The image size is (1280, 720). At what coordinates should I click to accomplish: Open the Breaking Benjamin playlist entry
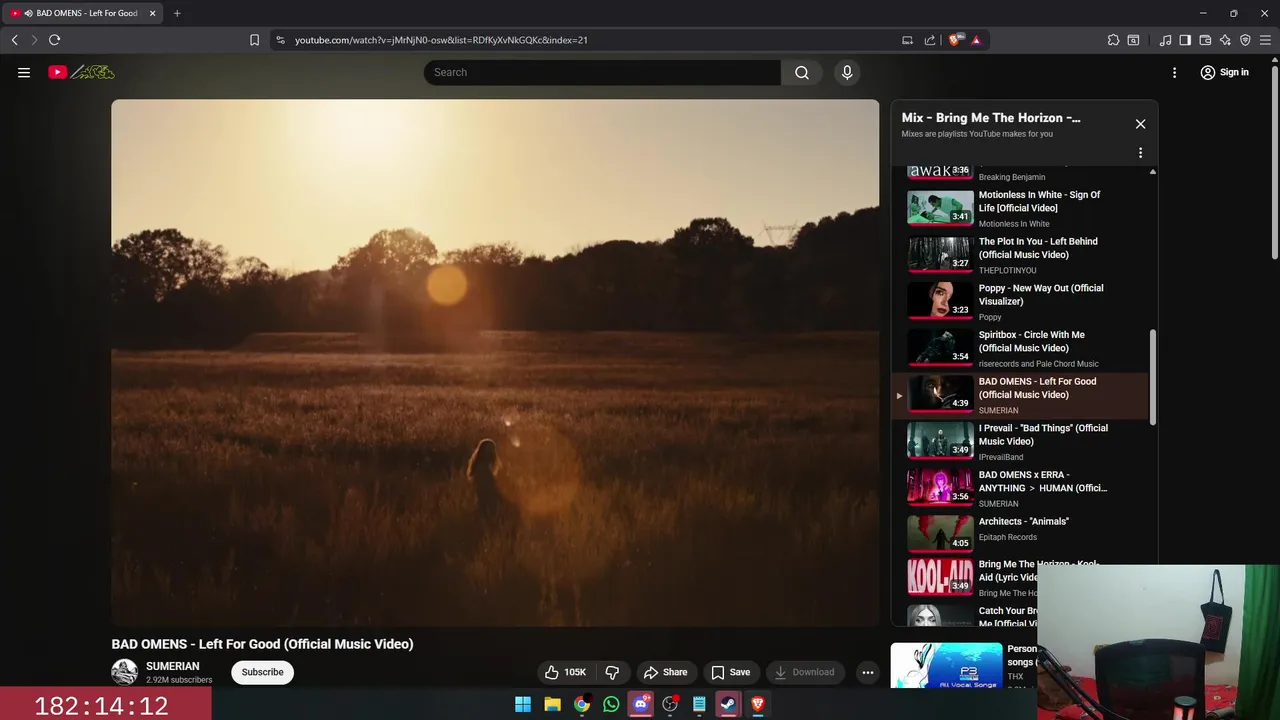pos(1020,172)
